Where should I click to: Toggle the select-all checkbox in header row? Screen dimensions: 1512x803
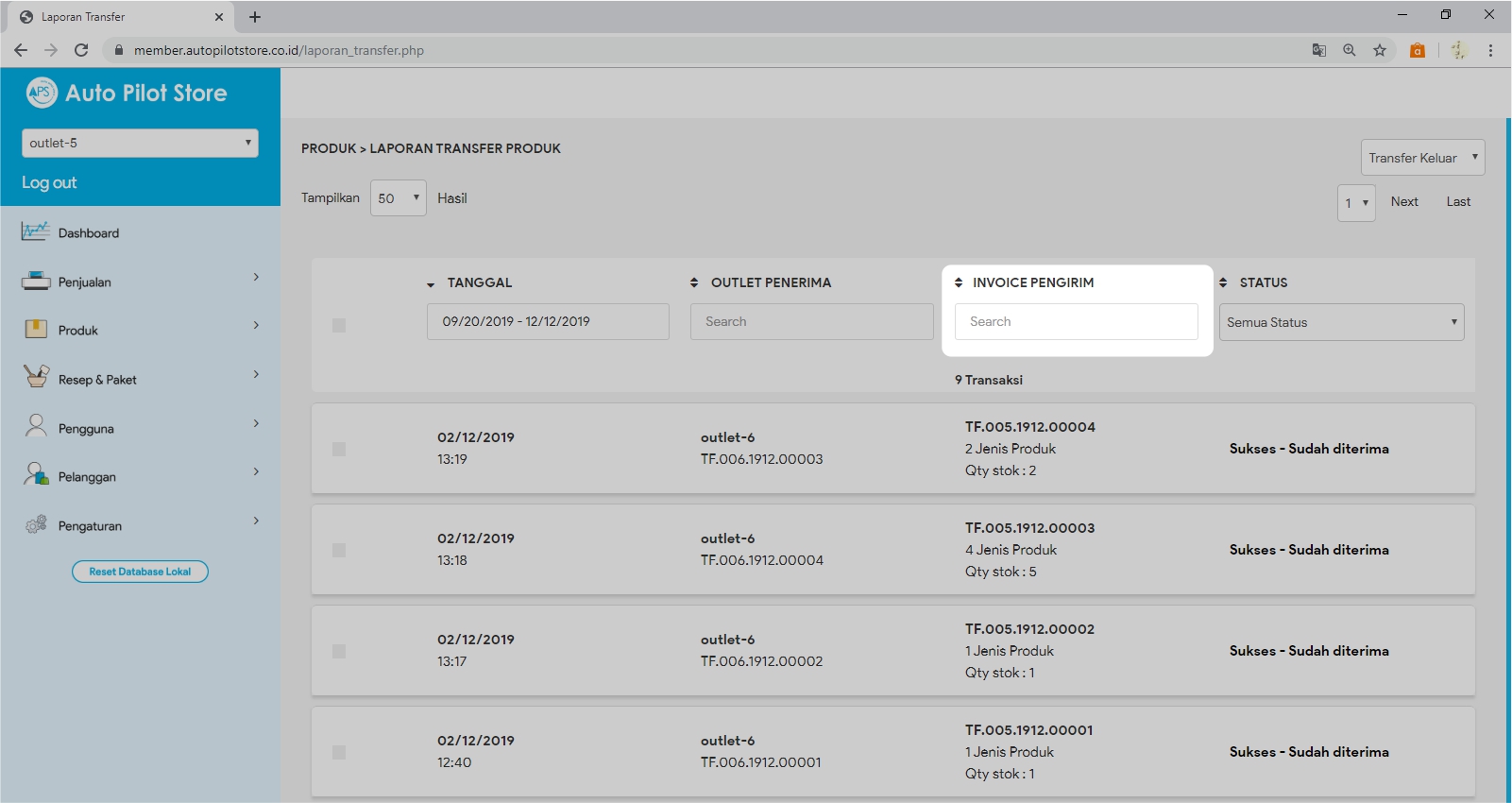[x=339, y=325]
